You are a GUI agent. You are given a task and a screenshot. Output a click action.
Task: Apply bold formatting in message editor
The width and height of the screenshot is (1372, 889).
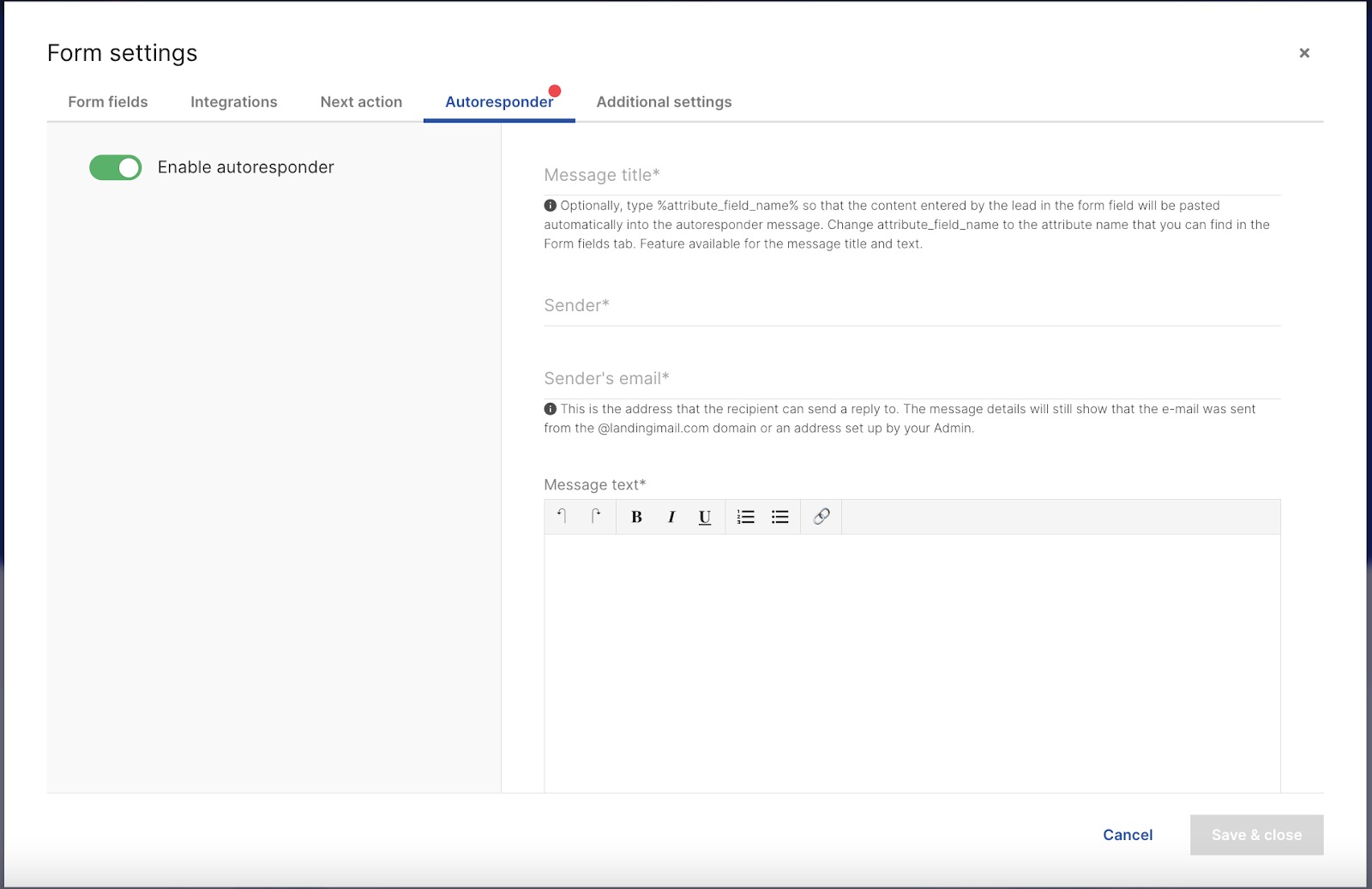pyautogui.click(x=636, y=517)
